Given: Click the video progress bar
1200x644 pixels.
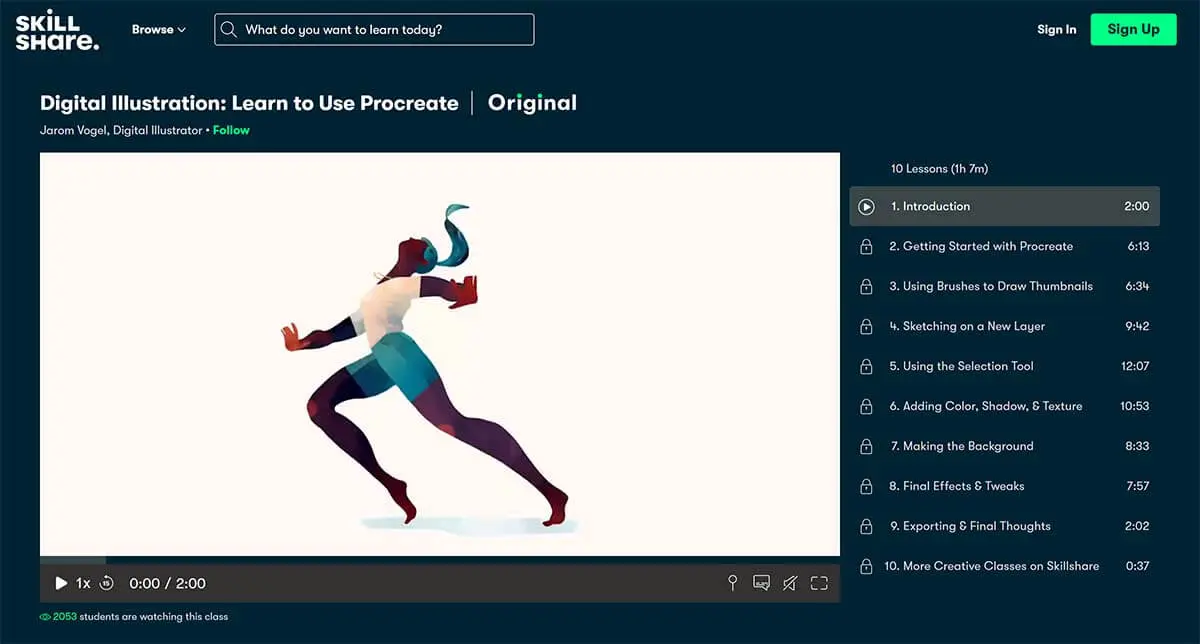Looking at the screenshot, I should coord(440,560).
